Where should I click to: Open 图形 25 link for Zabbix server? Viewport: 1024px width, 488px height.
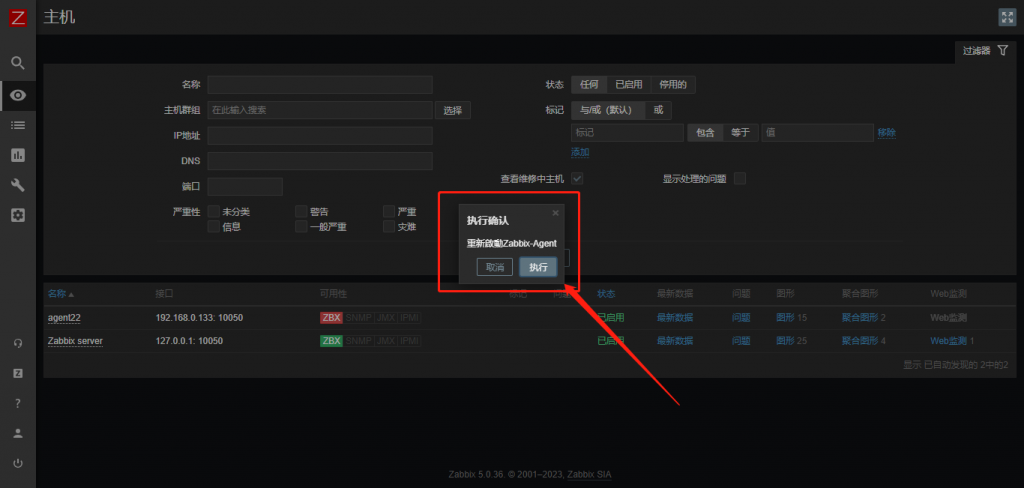(x=785, y=341)
